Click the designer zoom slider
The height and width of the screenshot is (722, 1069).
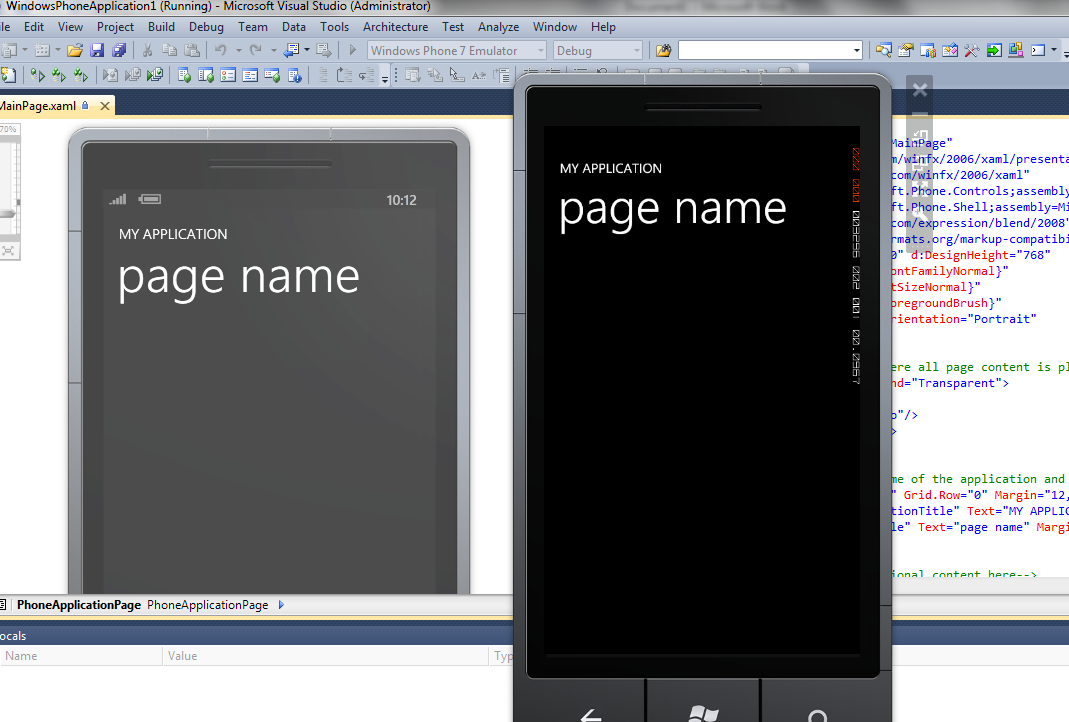(x=9, y=212)
